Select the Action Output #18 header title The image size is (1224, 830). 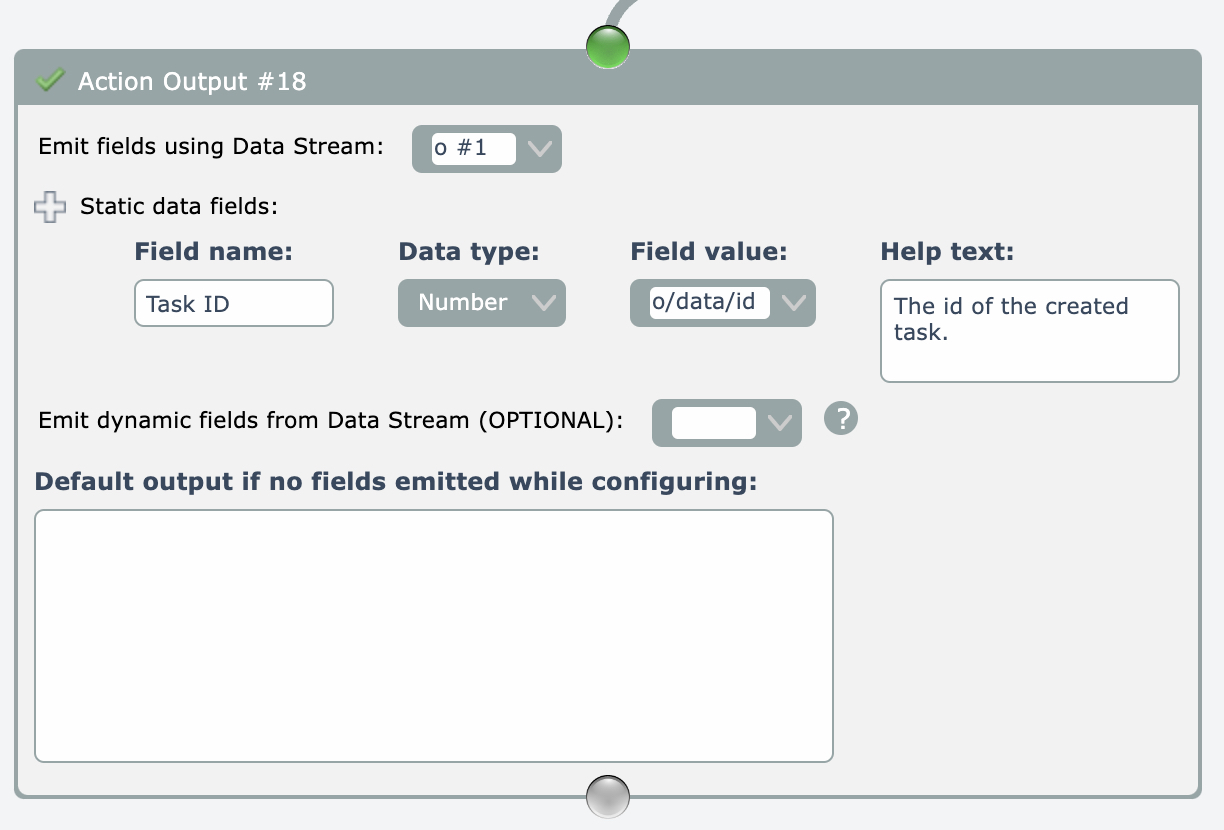pyautogui.click(x=192, y=81)
